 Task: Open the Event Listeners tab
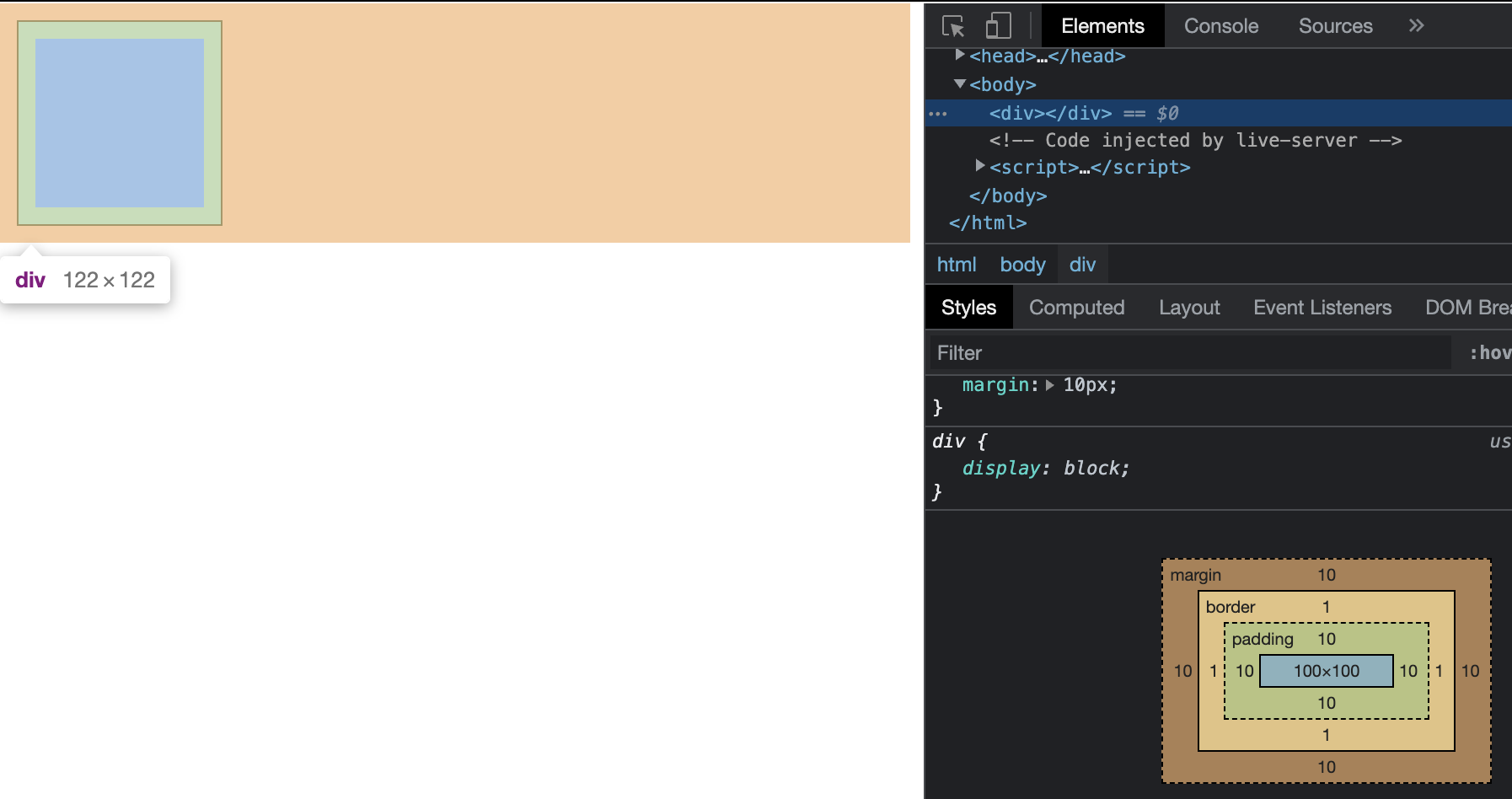coord(1322,308)
